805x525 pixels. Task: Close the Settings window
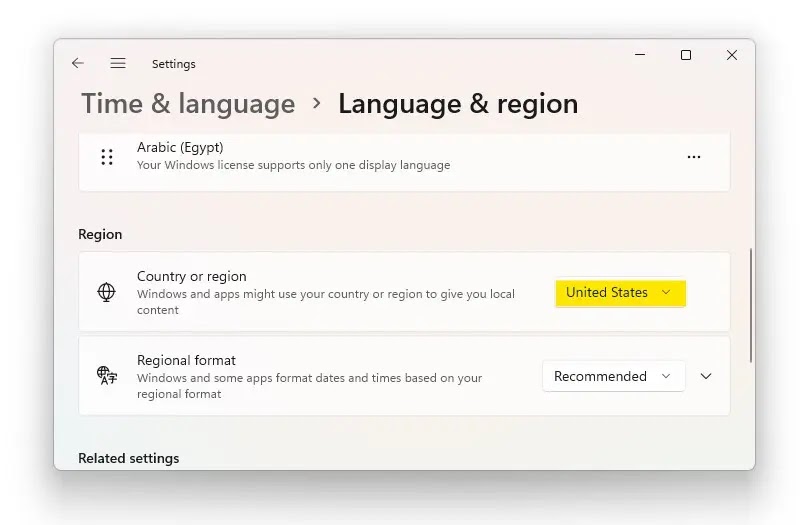pos(732,55)
